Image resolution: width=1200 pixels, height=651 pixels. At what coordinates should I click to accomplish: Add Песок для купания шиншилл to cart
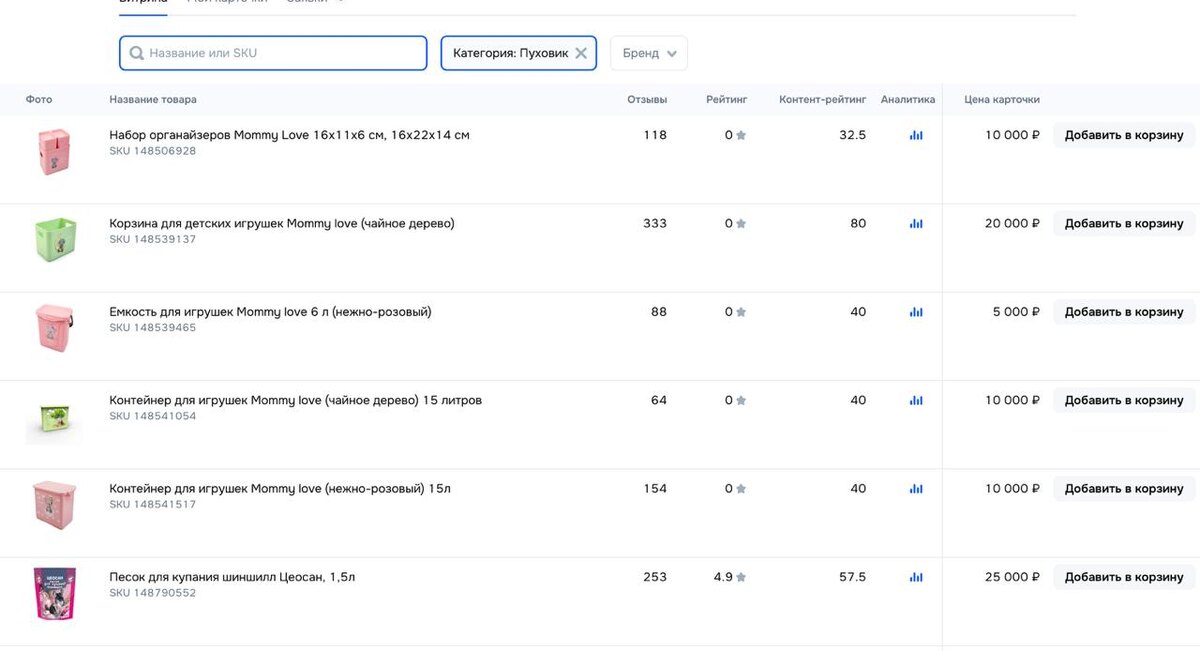(1124, 577)
